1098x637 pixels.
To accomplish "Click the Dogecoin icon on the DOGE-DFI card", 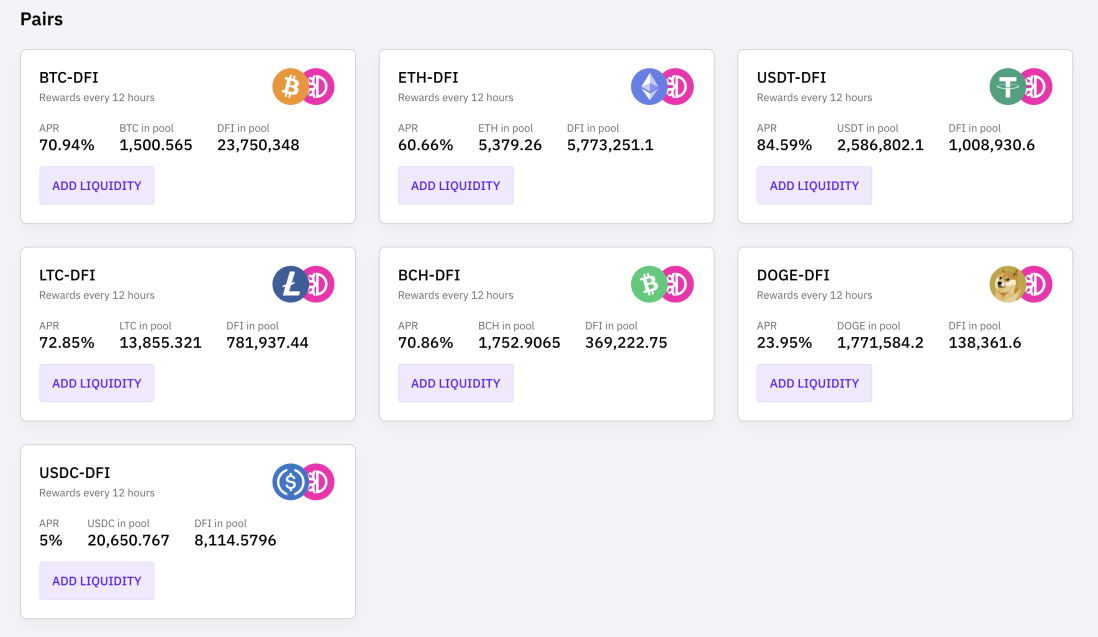I will [1006, 284].
